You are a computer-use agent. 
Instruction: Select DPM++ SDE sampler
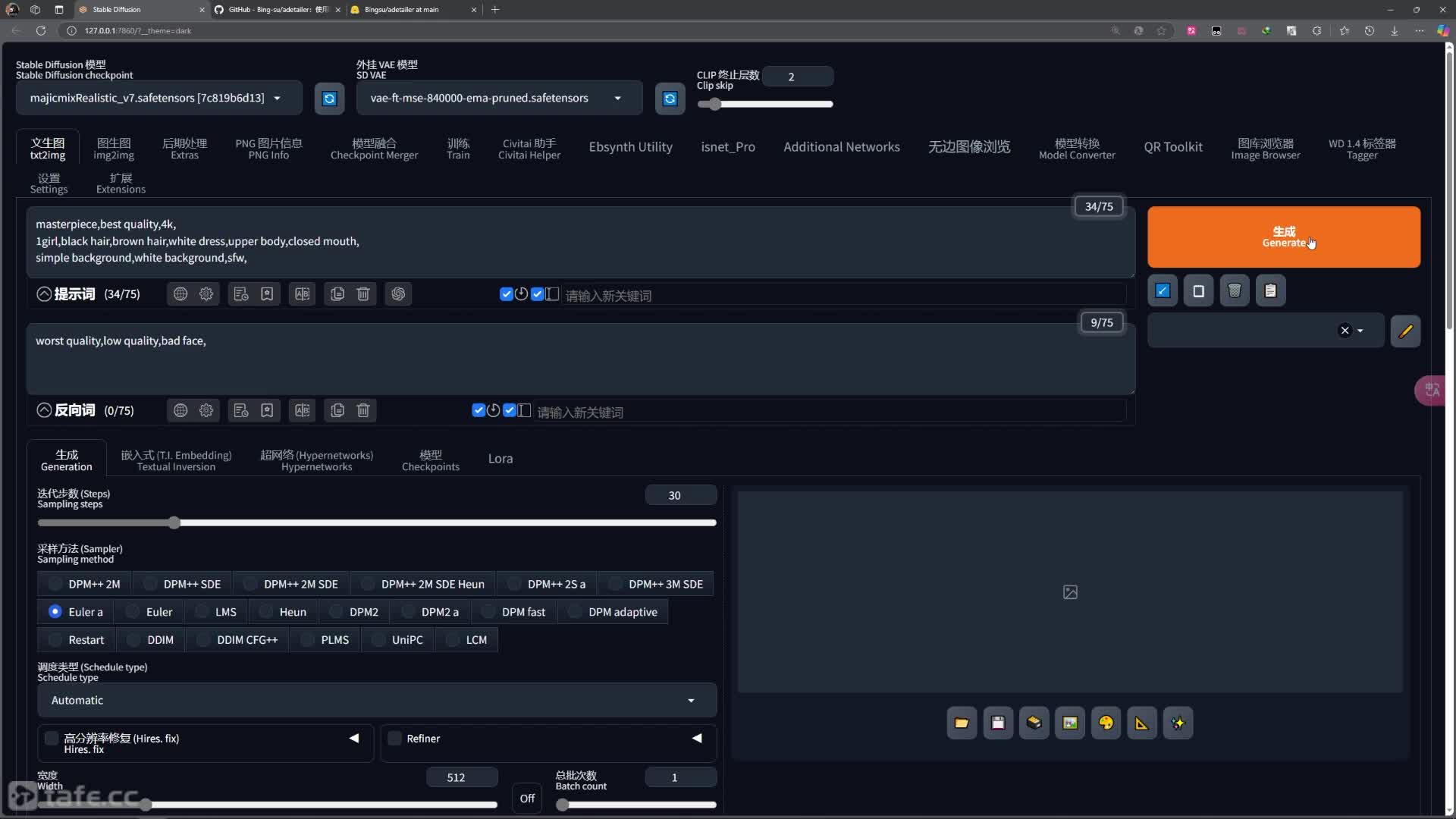coord(182,584)
